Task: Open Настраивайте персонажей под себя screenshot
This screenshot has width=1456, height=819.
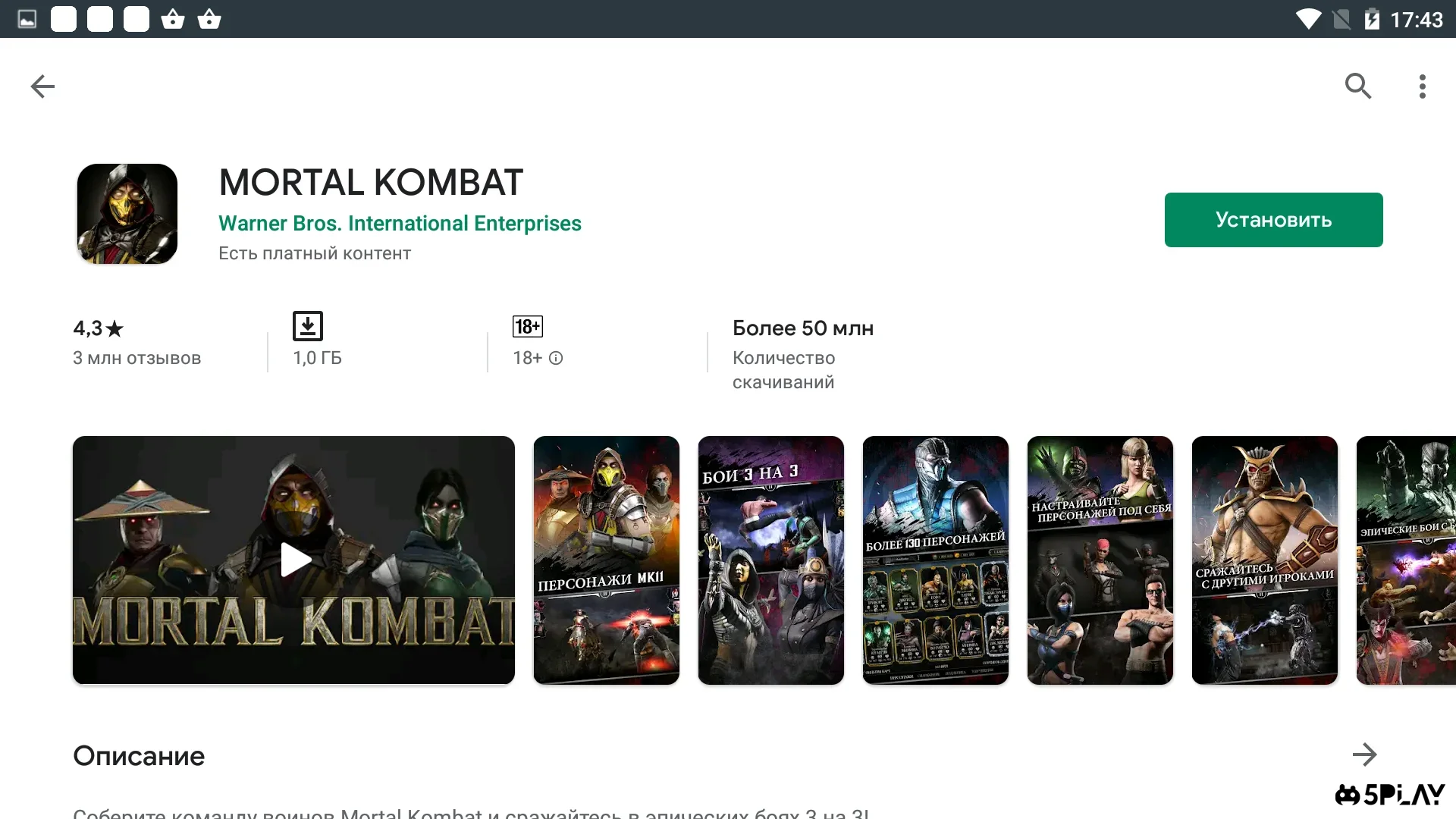Action: 1100,560
